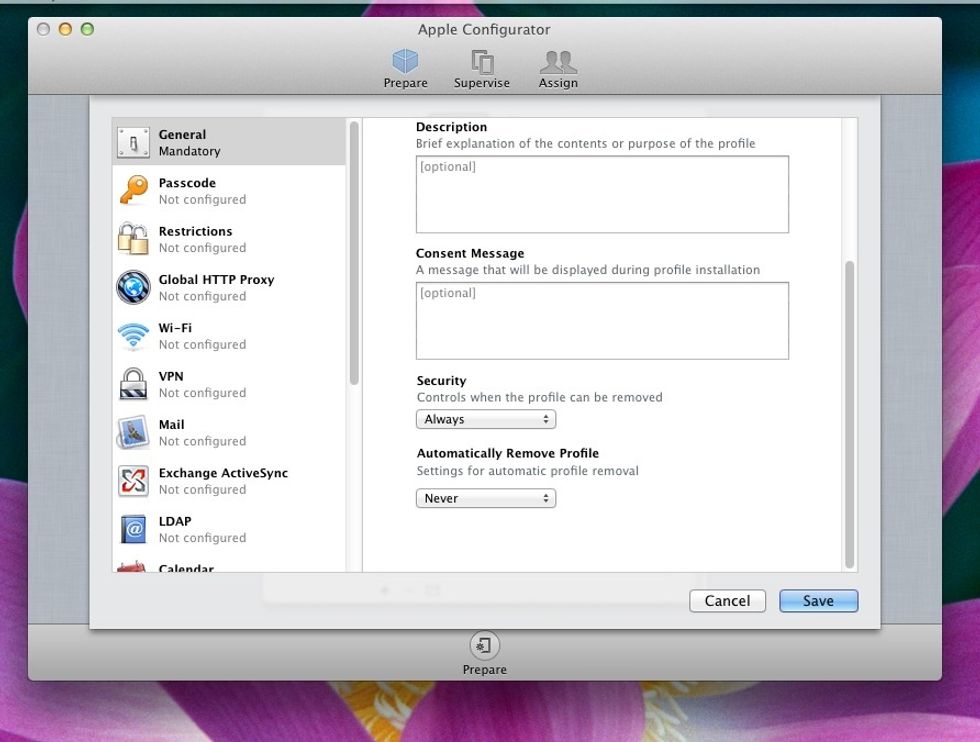Click the Wi-Fi signal icon
Viewport: 980px width, 742px height.
click(133, 336)
